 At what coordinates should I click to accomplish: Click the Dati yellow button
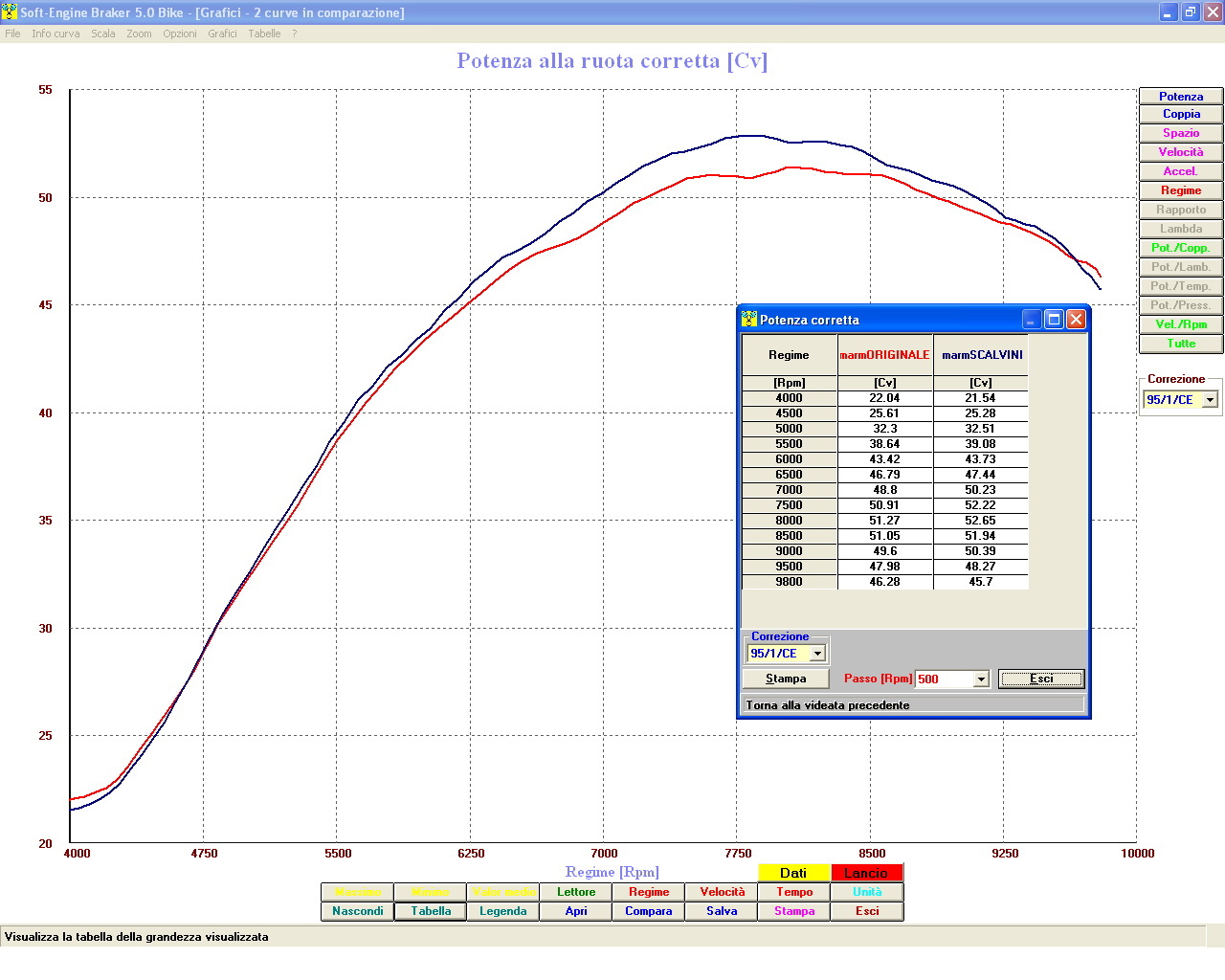coord(793,873)
